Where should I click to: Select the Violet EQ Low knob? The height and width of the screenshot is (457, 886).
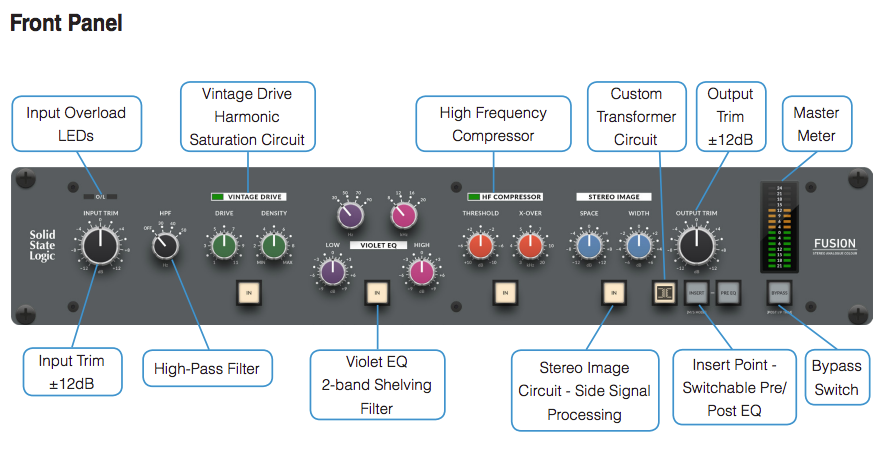[x=332, y=271]
